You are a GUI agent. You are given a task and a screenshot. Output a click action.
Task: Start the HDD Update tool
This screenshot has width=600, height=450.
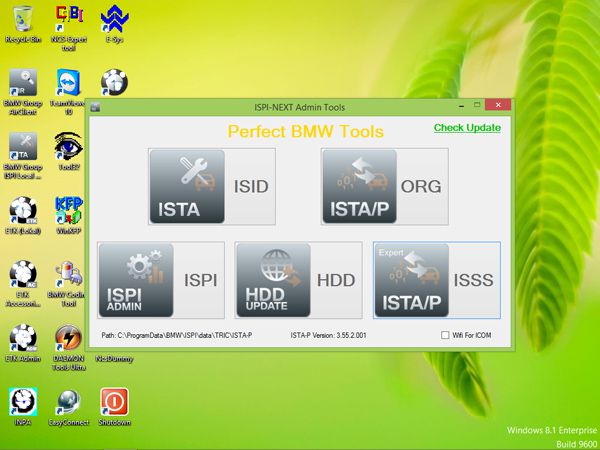298,280
